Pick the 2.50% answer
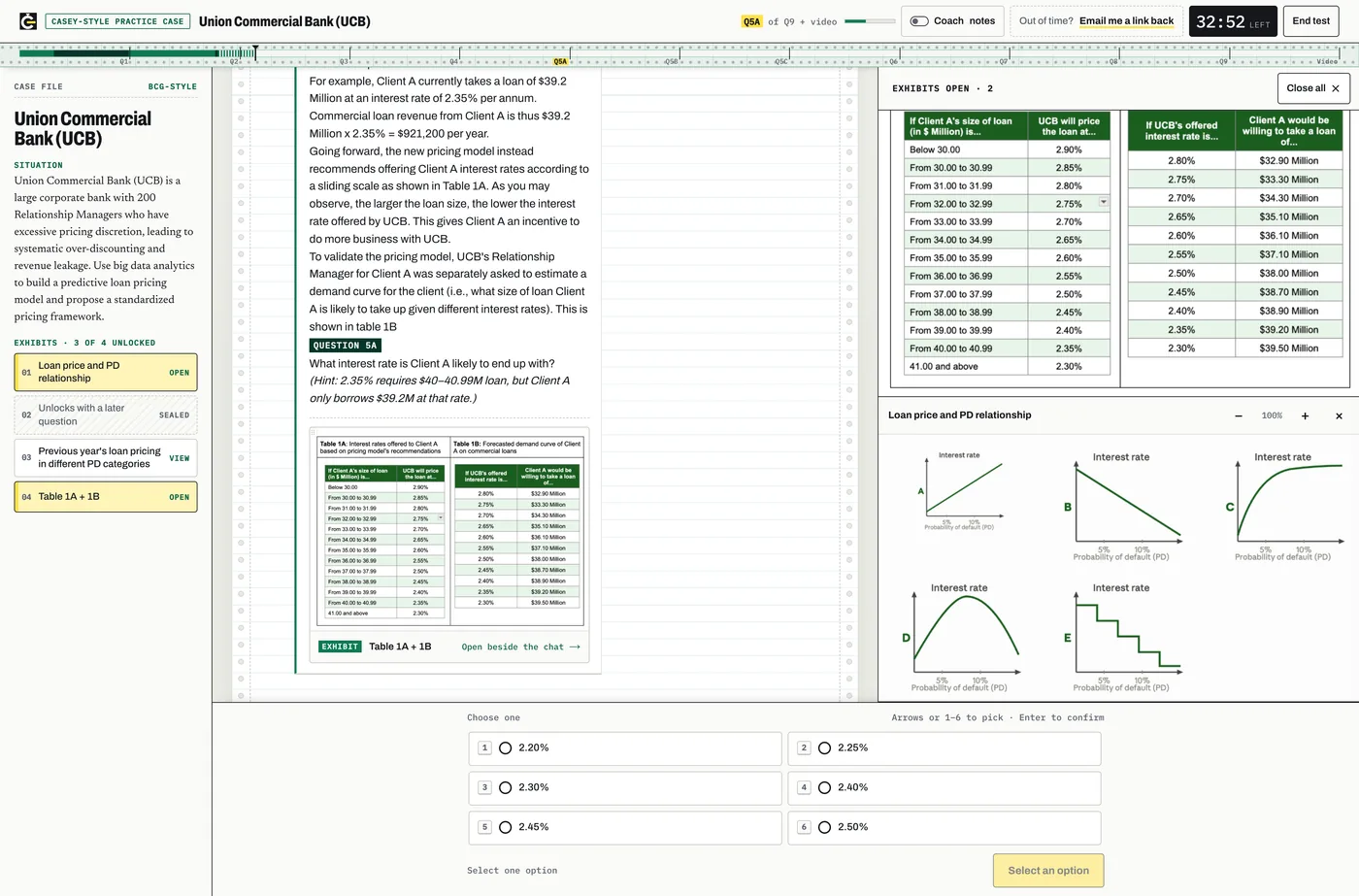 (945, 828)
